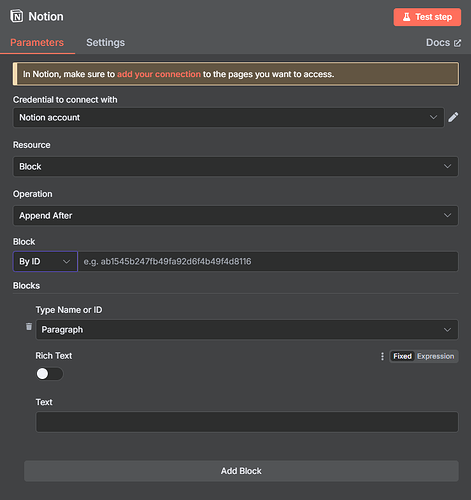Image resolution: width=471 pixels, height=500 pixels.
Task: Open the Operation dropdown Append After
Action: point(235,215)
